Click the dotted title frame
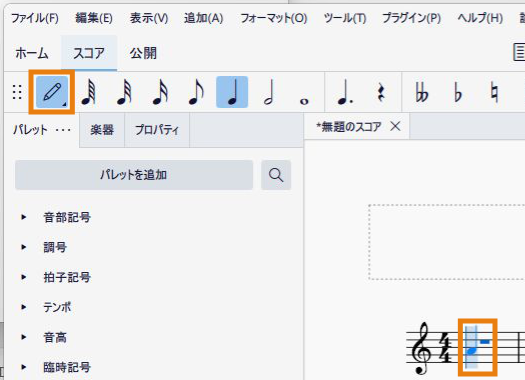 click(x=447, y=242)
